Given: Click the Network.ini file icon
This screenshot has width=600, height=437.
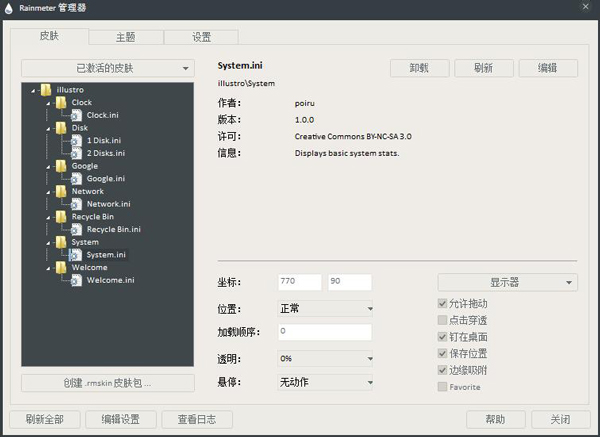Looking at the screenshot, I should pyautogui.click(x=76, y=204).
